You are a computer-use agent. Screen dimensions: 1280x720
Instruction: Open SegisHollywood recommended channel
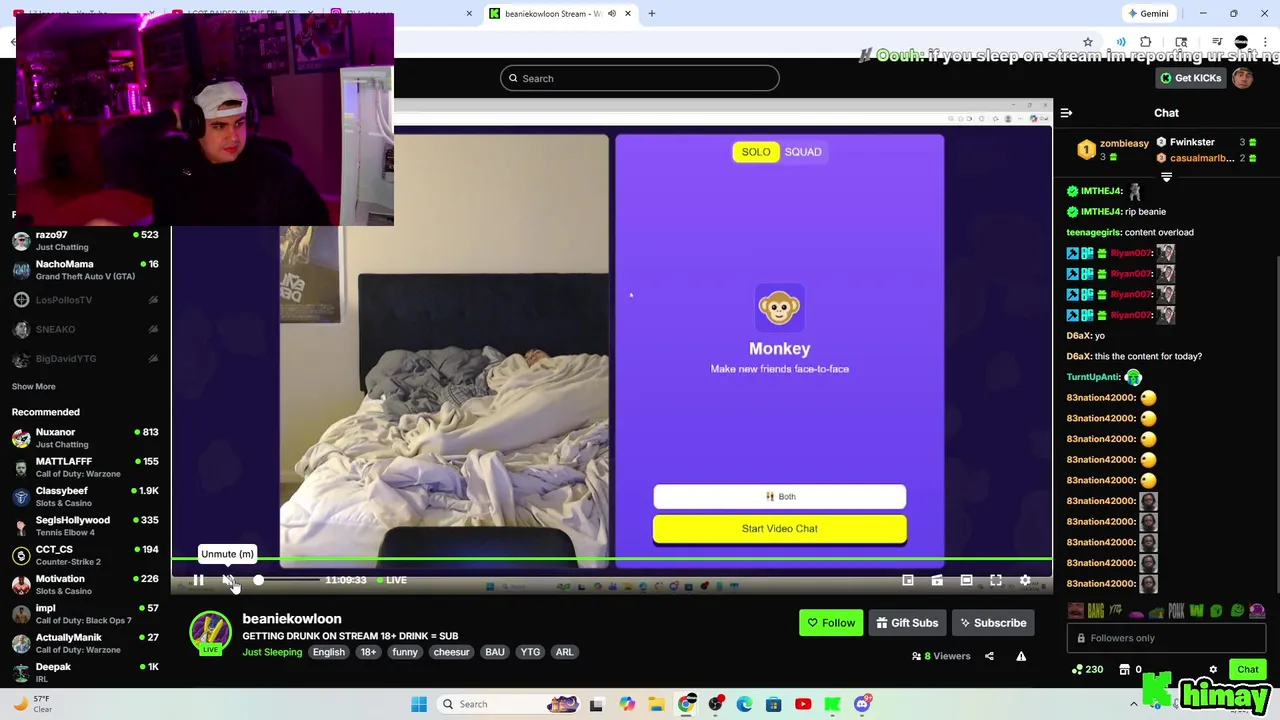tap(86, 526)
